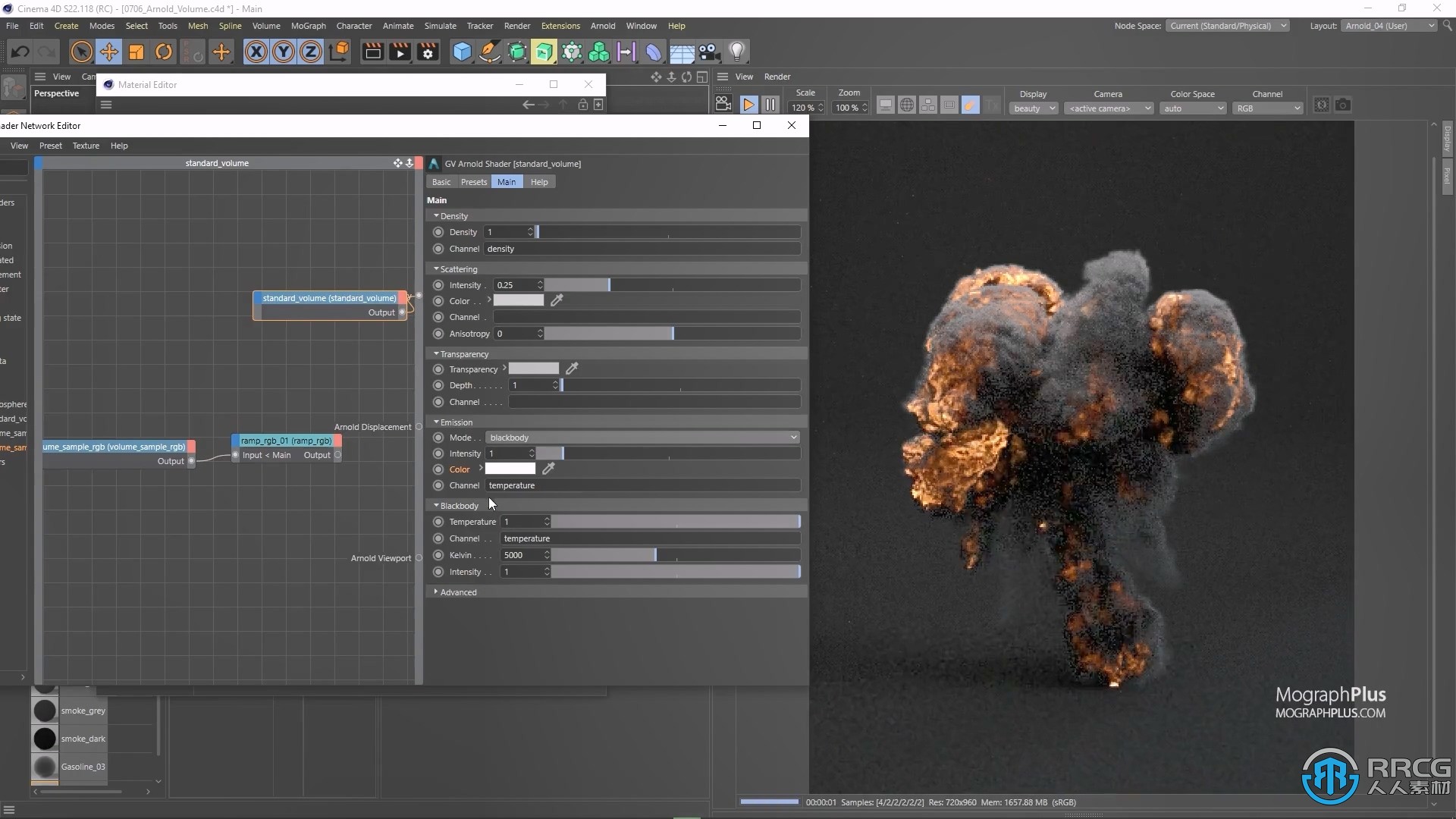Switch to the Basic tab
This screenshot has height=819, width=1456.
441,182
